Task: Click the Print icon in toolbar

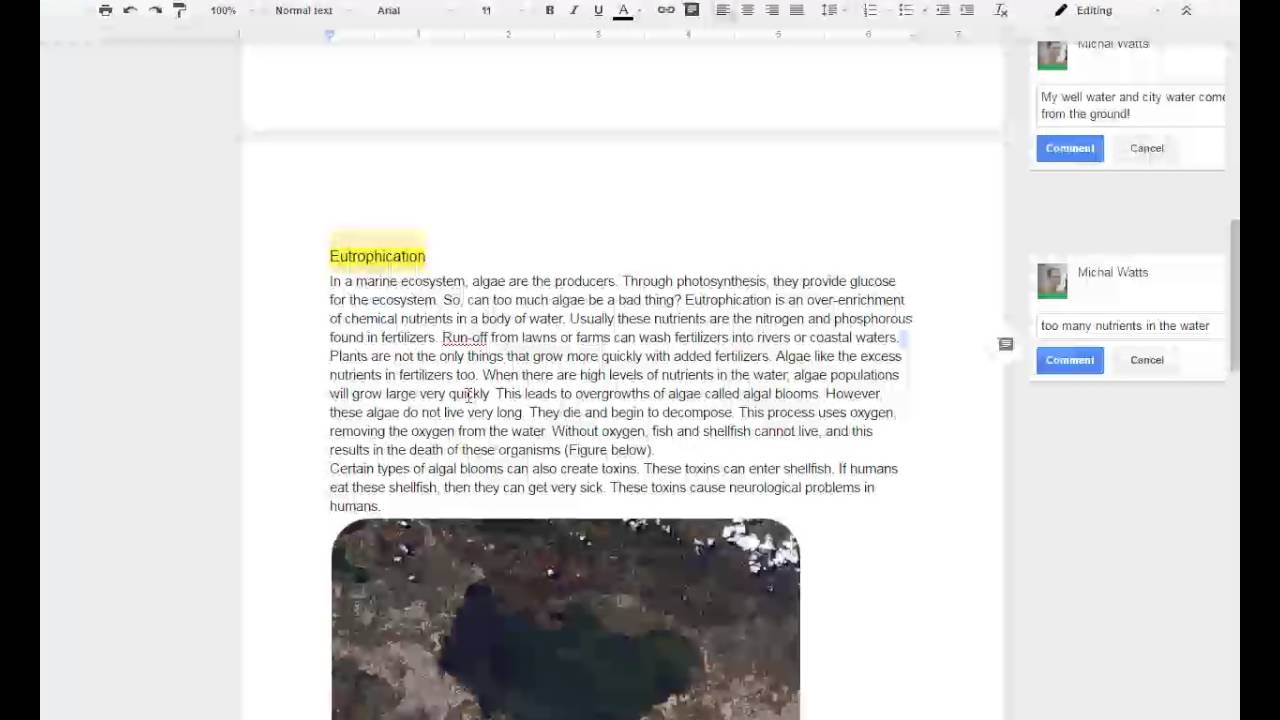Action: click(x=105, y=10)
